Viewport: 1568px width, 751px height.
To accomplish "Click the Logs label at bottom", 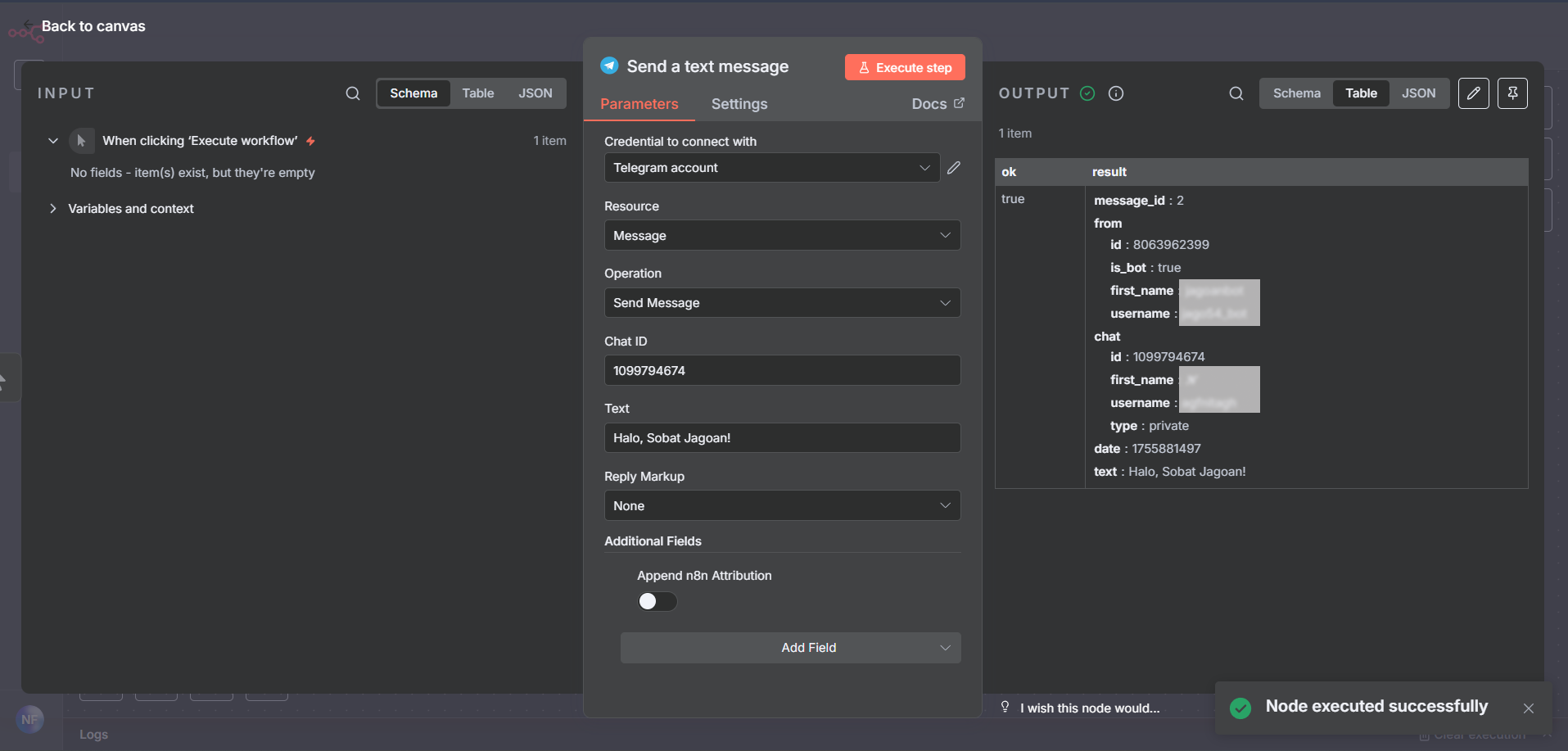I will (x=93, y=735).
